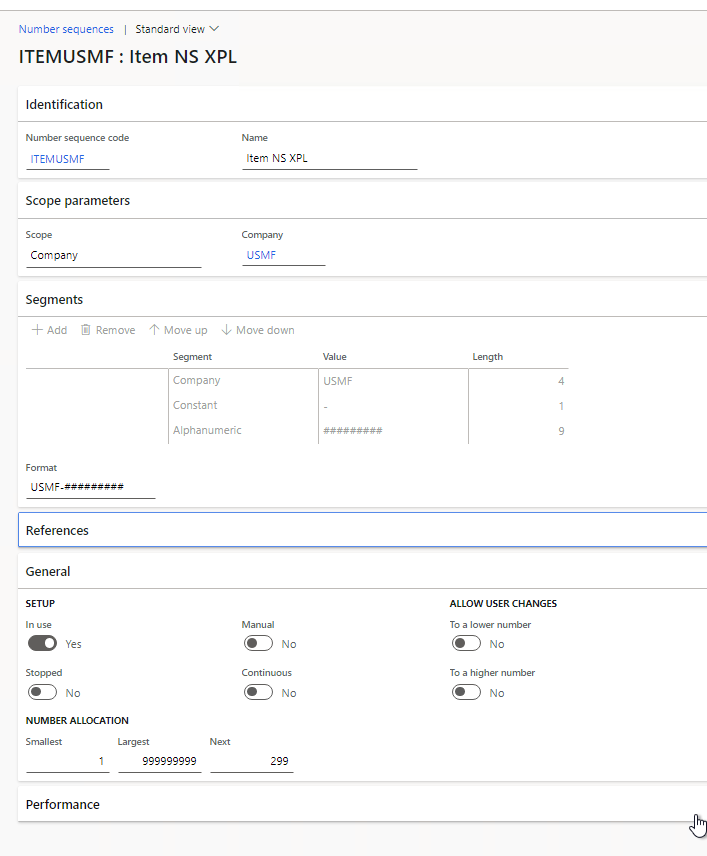The image size is (707, 856).
Task: Click the Name field Item NS XPL
Action: coord(330,158)
